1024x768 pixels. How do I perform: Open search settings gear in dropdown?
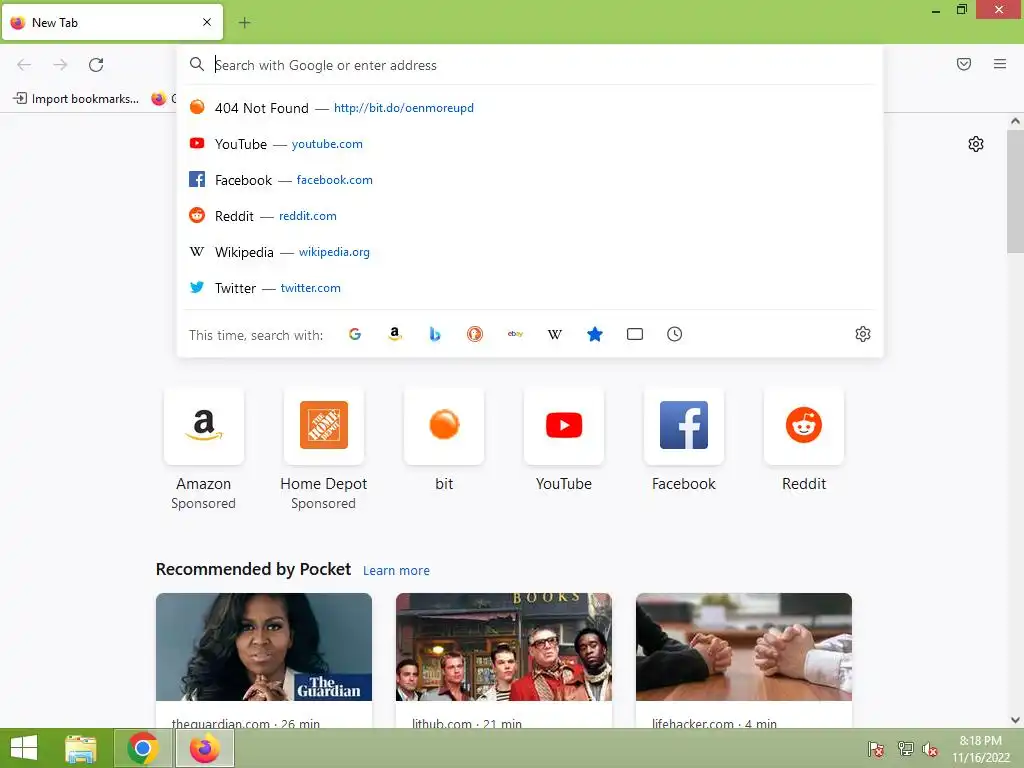click(x=863, y=334)
